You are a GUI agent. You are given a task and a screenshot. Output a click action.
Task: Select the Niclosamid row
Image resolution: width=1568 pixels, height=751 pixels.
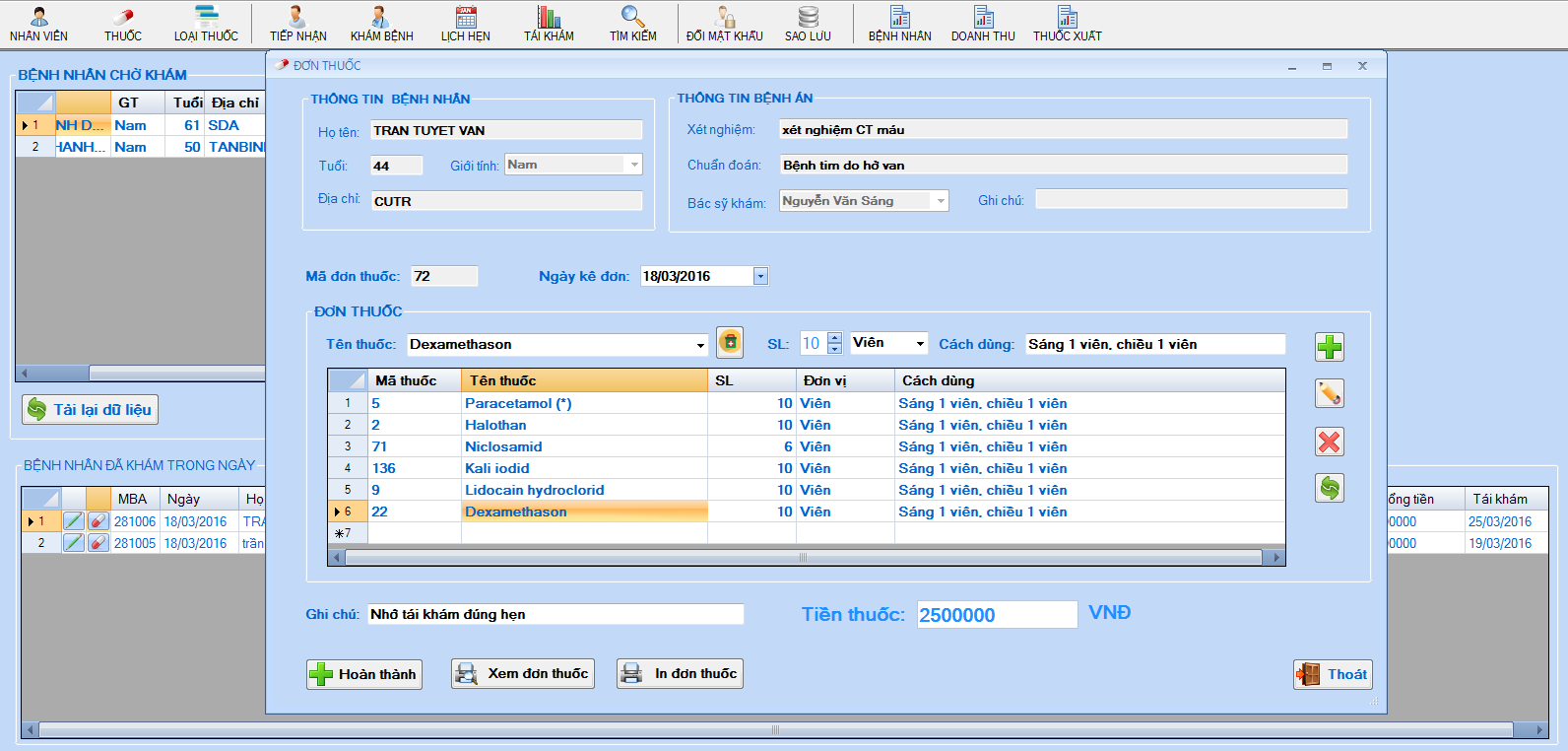806,446
